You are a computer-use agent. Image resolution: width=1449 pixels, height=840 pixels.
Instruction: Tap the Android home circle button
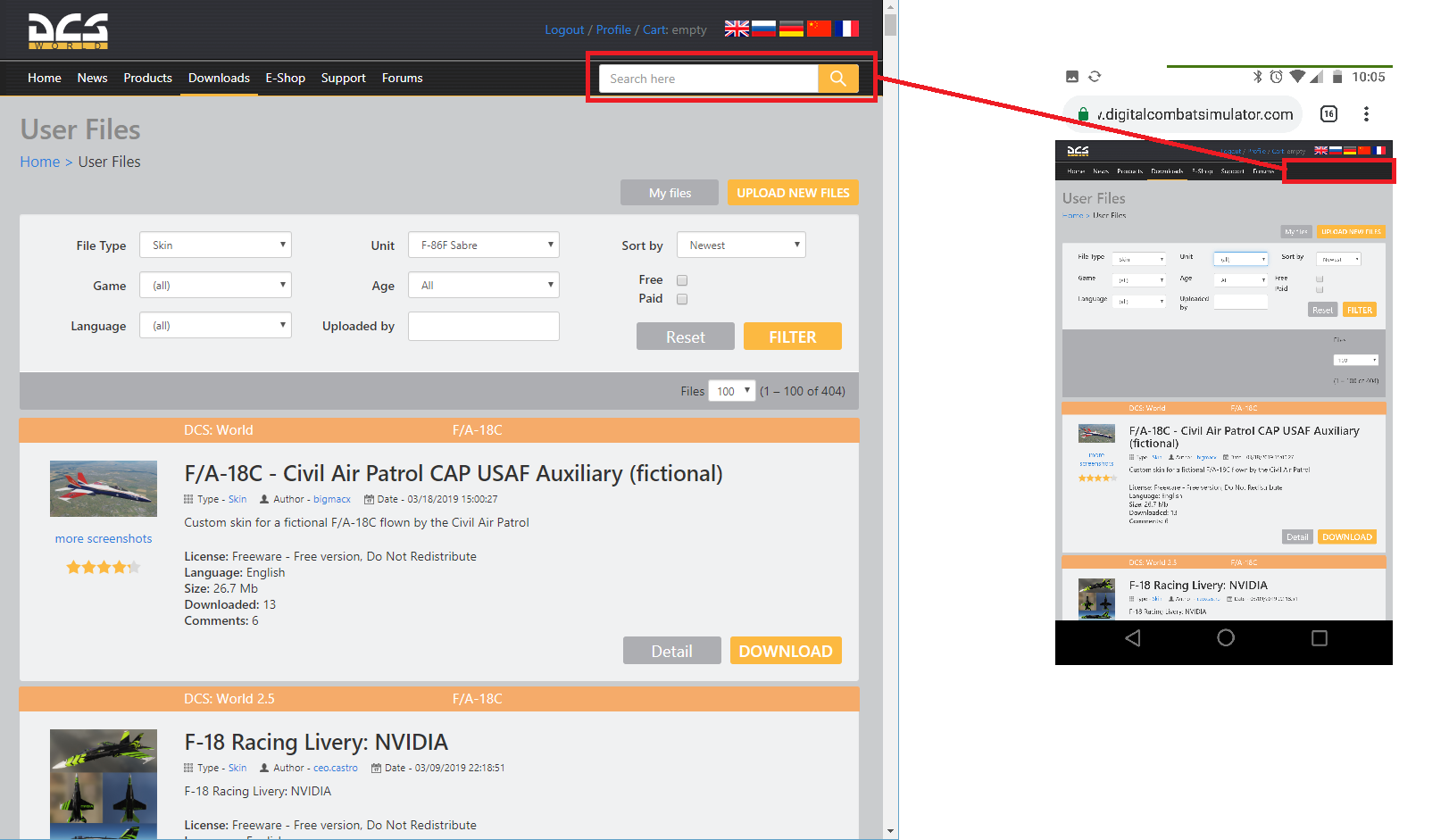(1226, 637)
